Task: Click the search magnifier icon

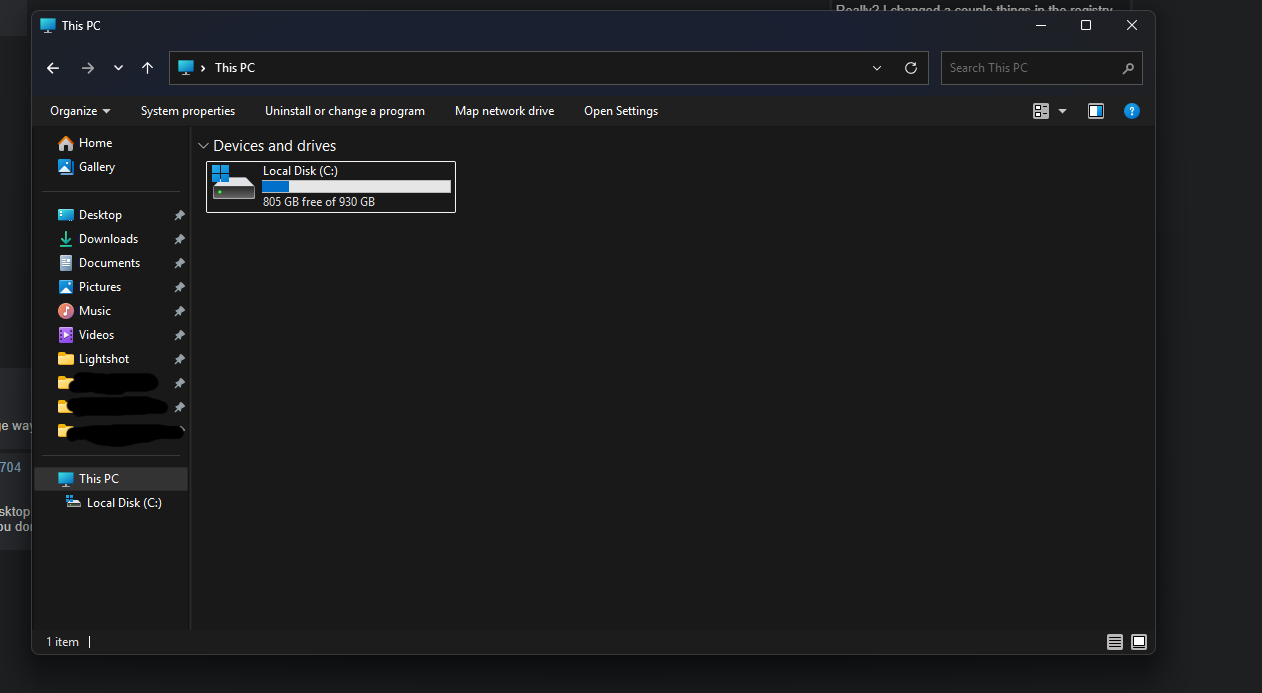Action: 1128,68
